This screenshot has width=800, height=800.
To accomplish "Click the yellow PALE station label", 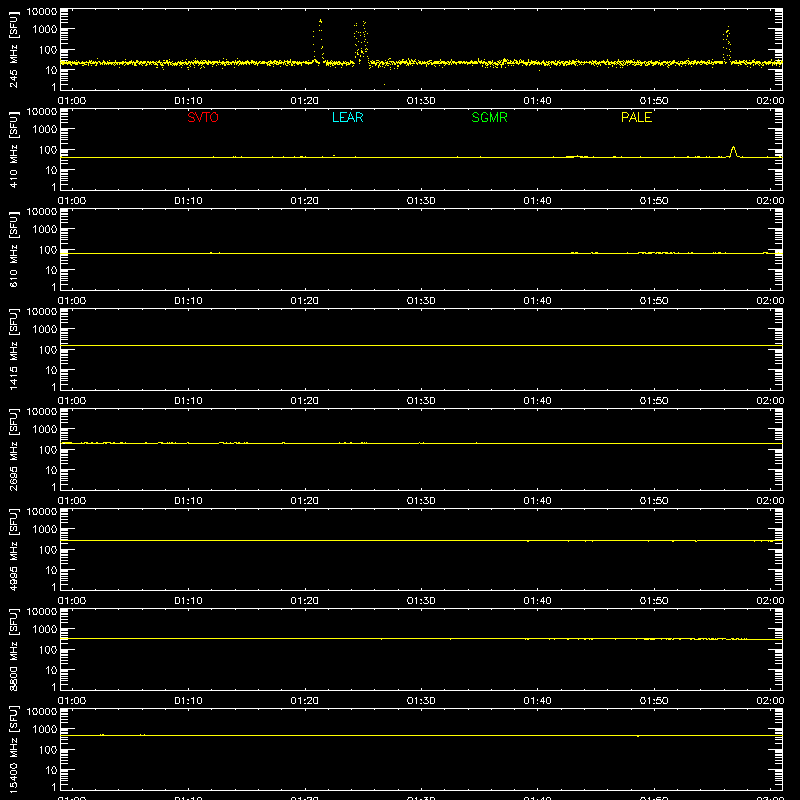I will [x=636, y=117].
